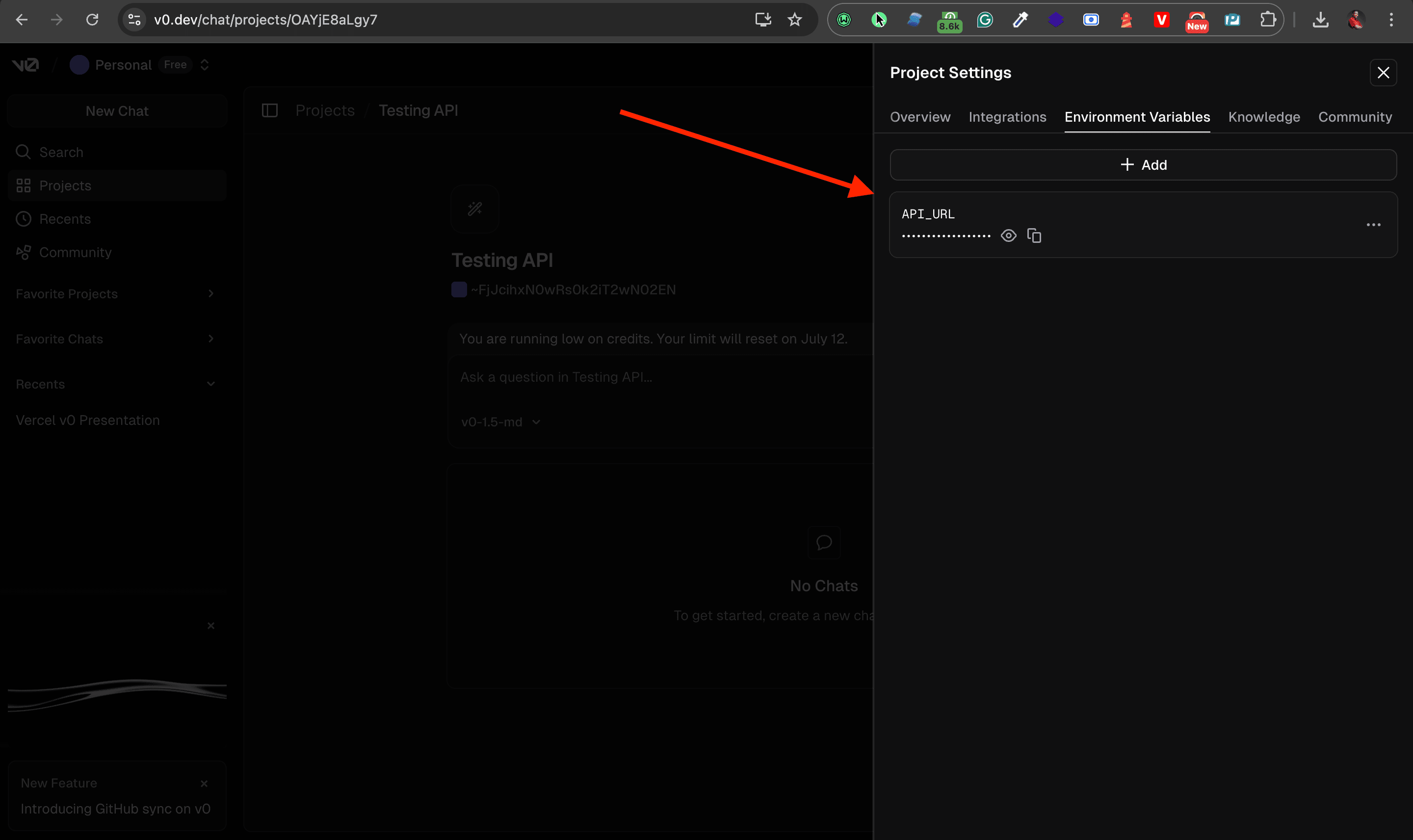1413x840 pixels.
Task: Reload the current page
Action: click(x=92, y=20)
